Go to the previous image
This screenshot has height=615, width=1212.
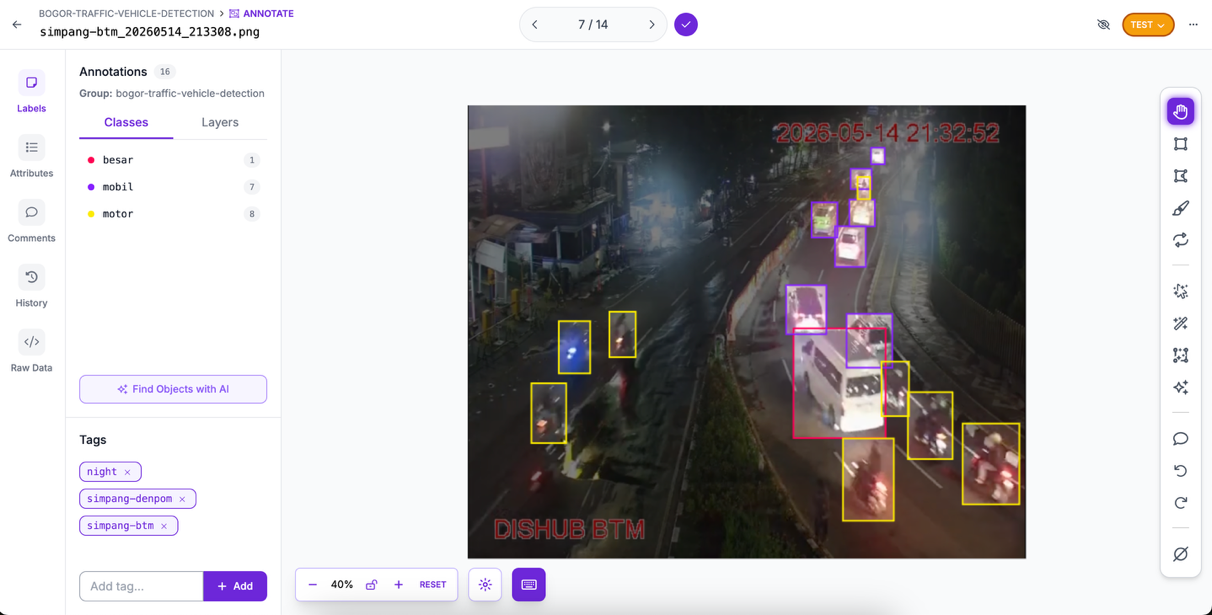[535, 25]
